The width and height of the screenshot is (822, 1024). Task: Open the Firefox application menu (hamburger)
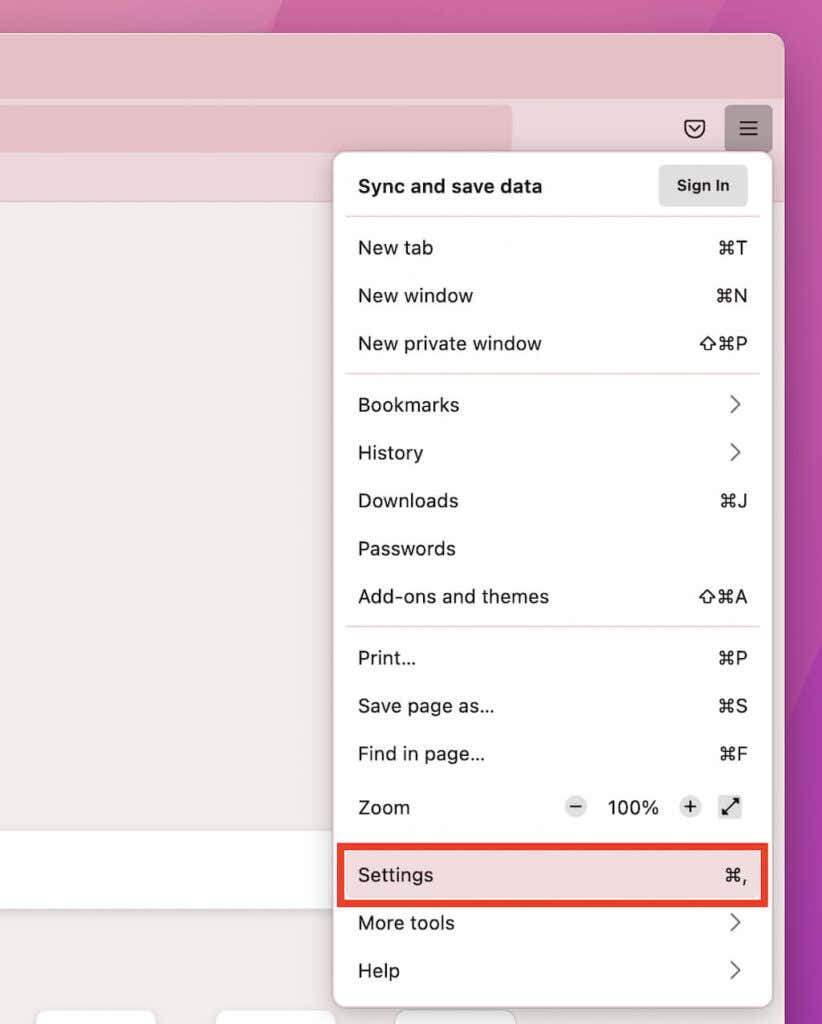click(748, 128)
